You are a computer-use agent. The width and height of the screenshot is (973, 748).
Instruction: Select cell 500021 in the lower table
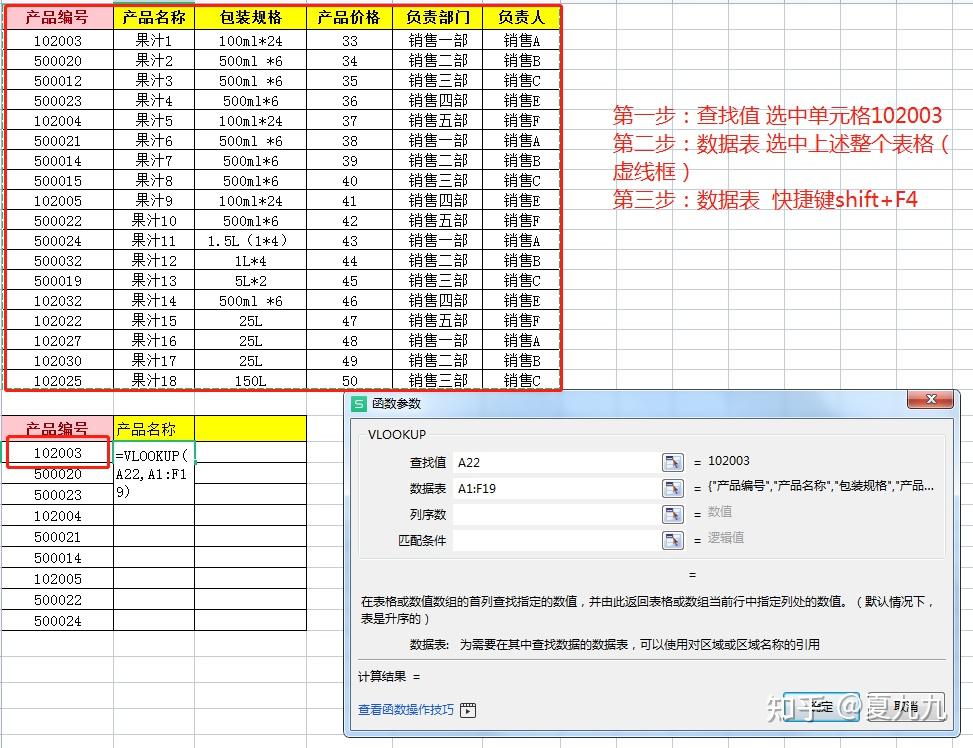tap(58, 537)
